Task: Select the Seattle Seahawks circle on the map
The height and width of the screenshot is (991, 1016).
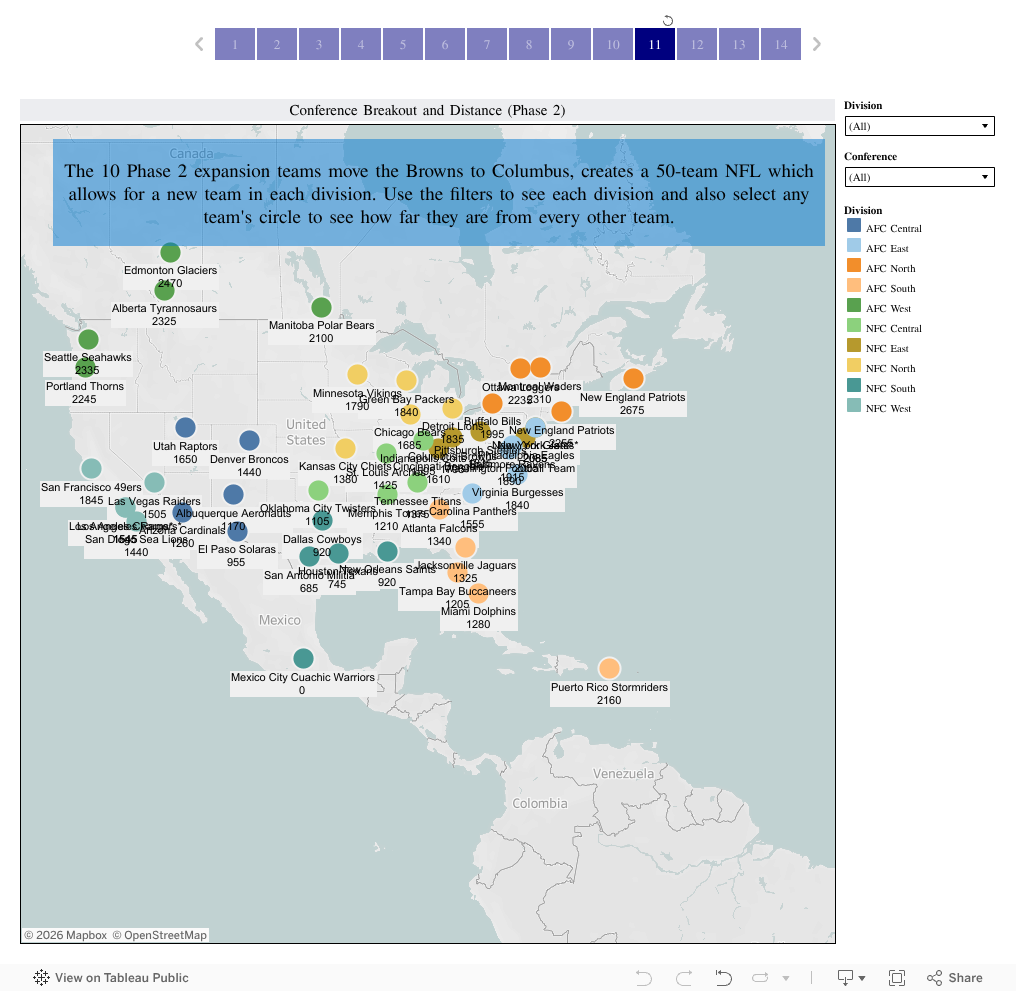Action: [x=88, y=338]
